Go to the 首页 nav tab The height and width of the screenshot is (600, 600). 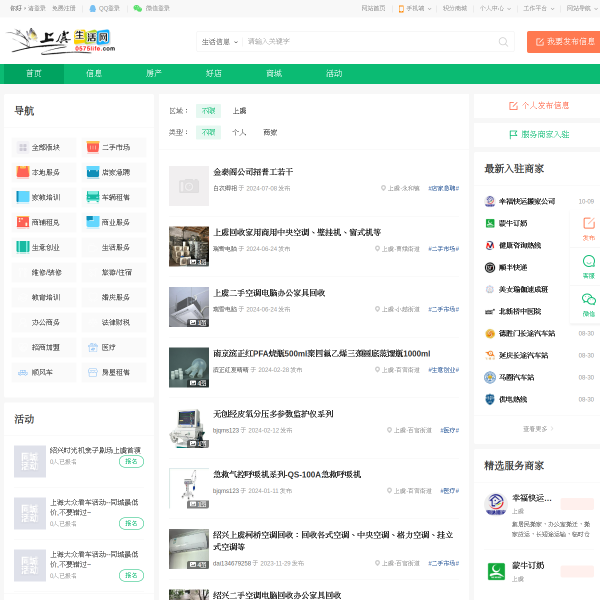coord(34,73)
